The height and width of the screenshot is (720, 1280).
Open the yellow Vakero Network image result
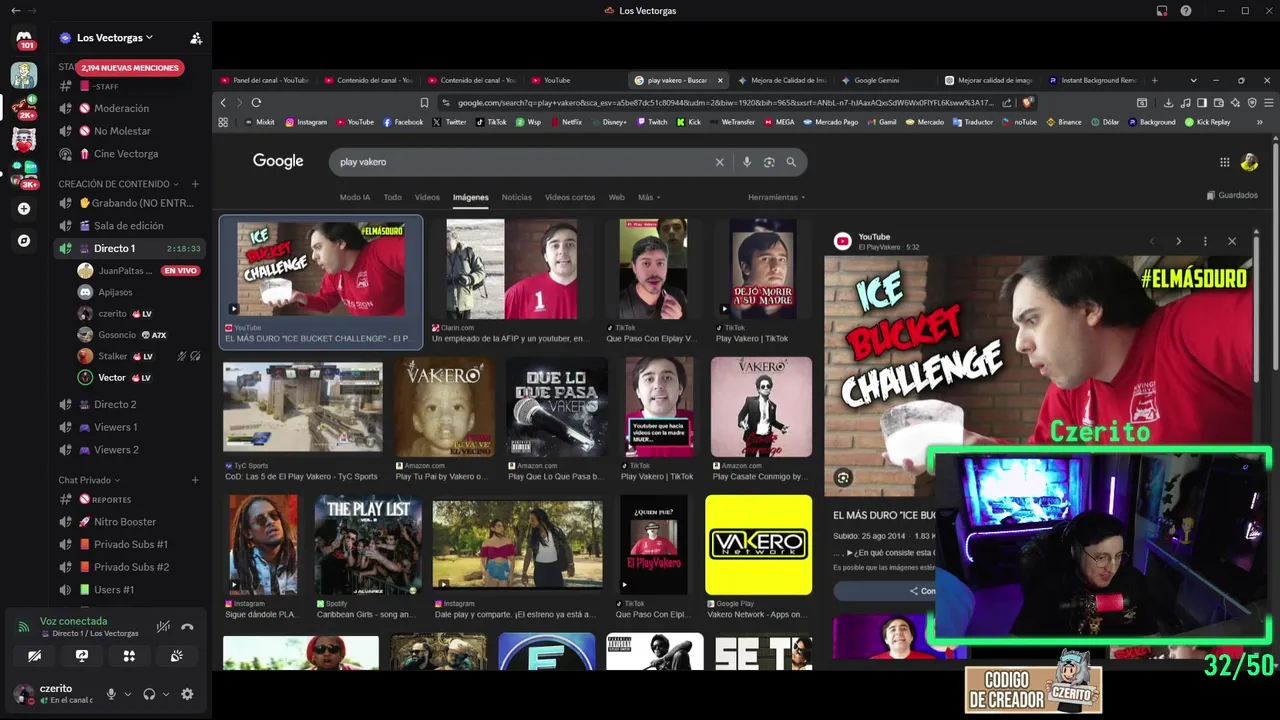coord(758,545)
